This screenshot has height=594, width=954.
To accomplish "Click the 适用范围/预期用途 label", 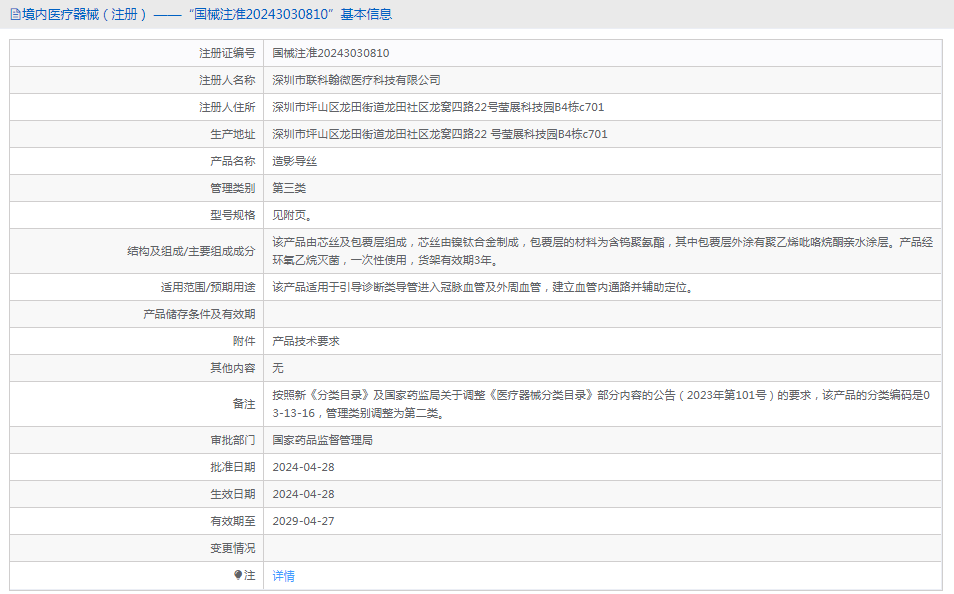I will tap(208, 287).
